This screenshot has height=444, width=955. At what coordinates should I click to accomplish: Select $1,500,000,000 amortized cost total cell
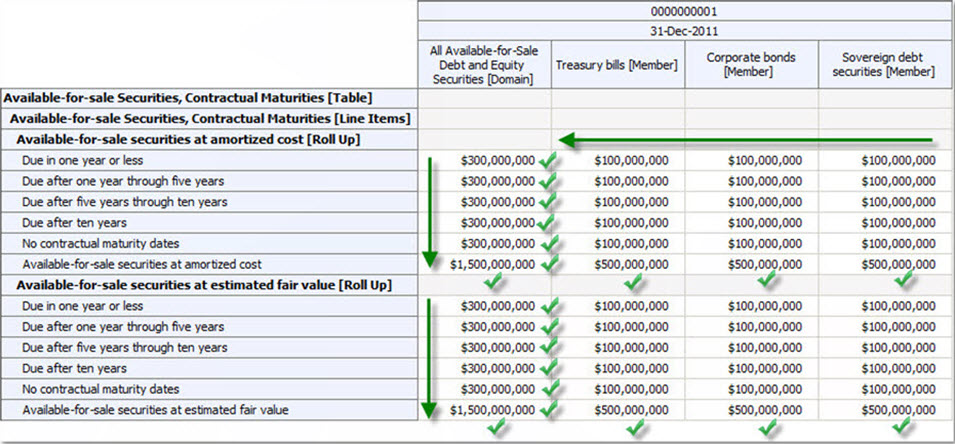[485, 264]
